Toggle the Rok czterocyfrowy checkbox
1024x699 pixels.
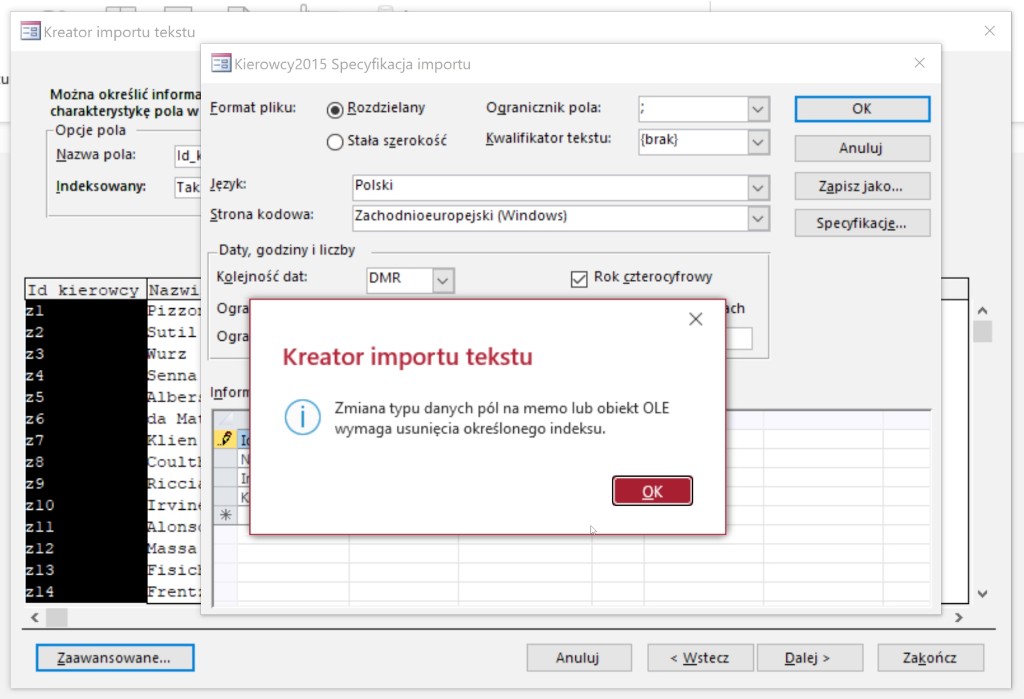click(x=578, y=279)
